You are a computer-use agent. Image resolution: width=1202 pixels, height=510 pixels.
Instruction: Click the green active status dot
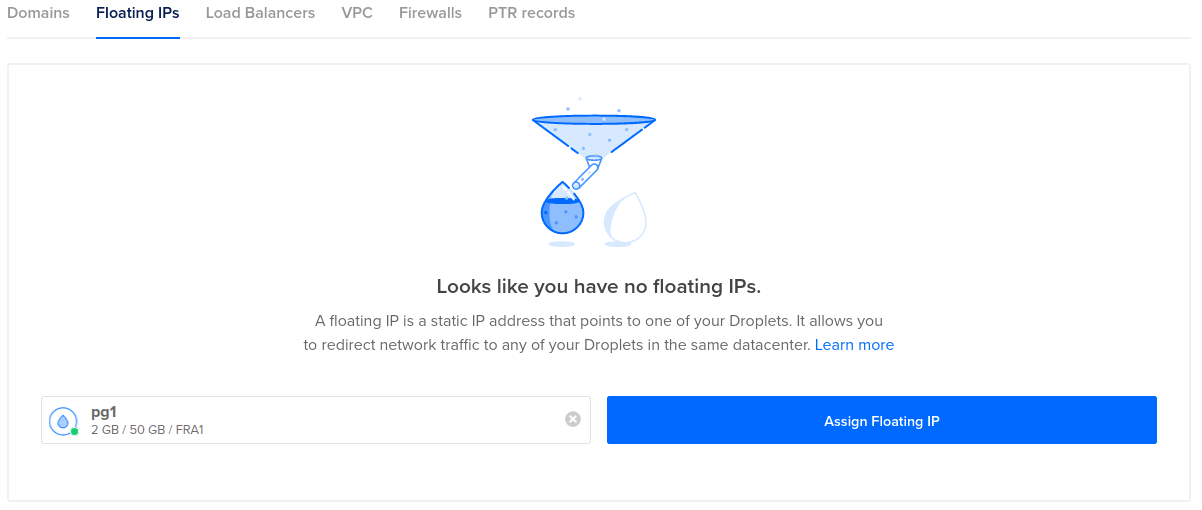75,432
